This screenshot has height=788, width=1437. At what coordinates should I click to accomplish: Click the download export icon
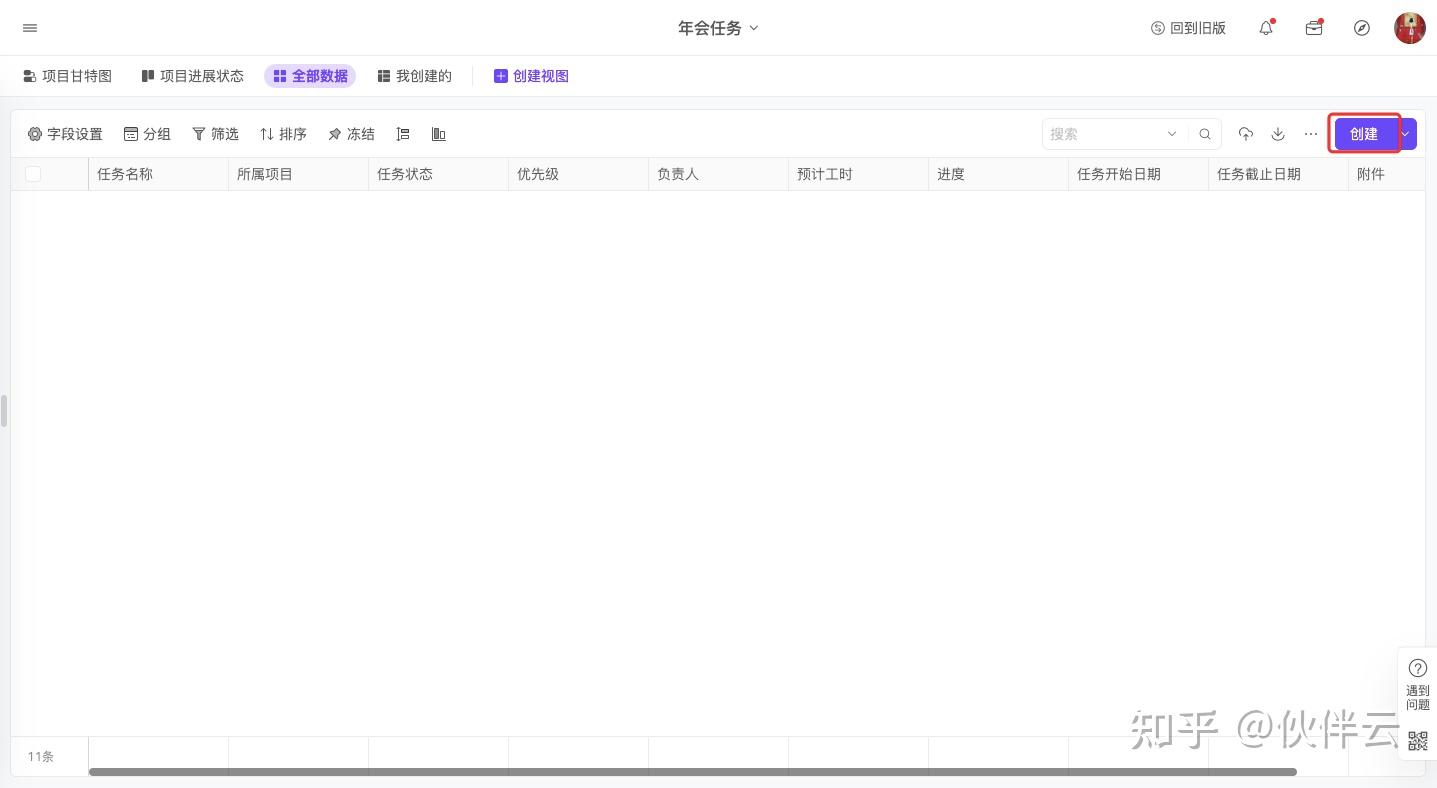(1278, 134)
